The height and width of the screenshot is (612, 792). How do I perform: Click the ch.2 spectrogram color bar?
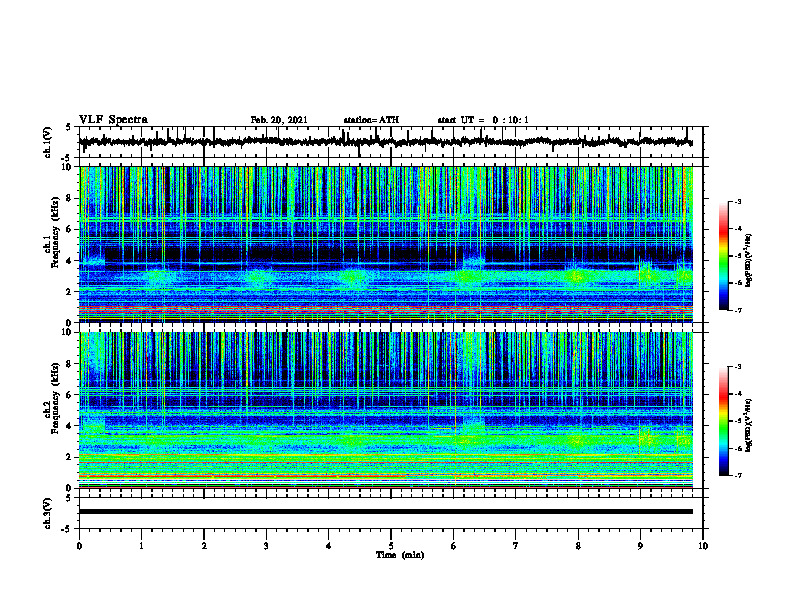(x=723, y=421)
